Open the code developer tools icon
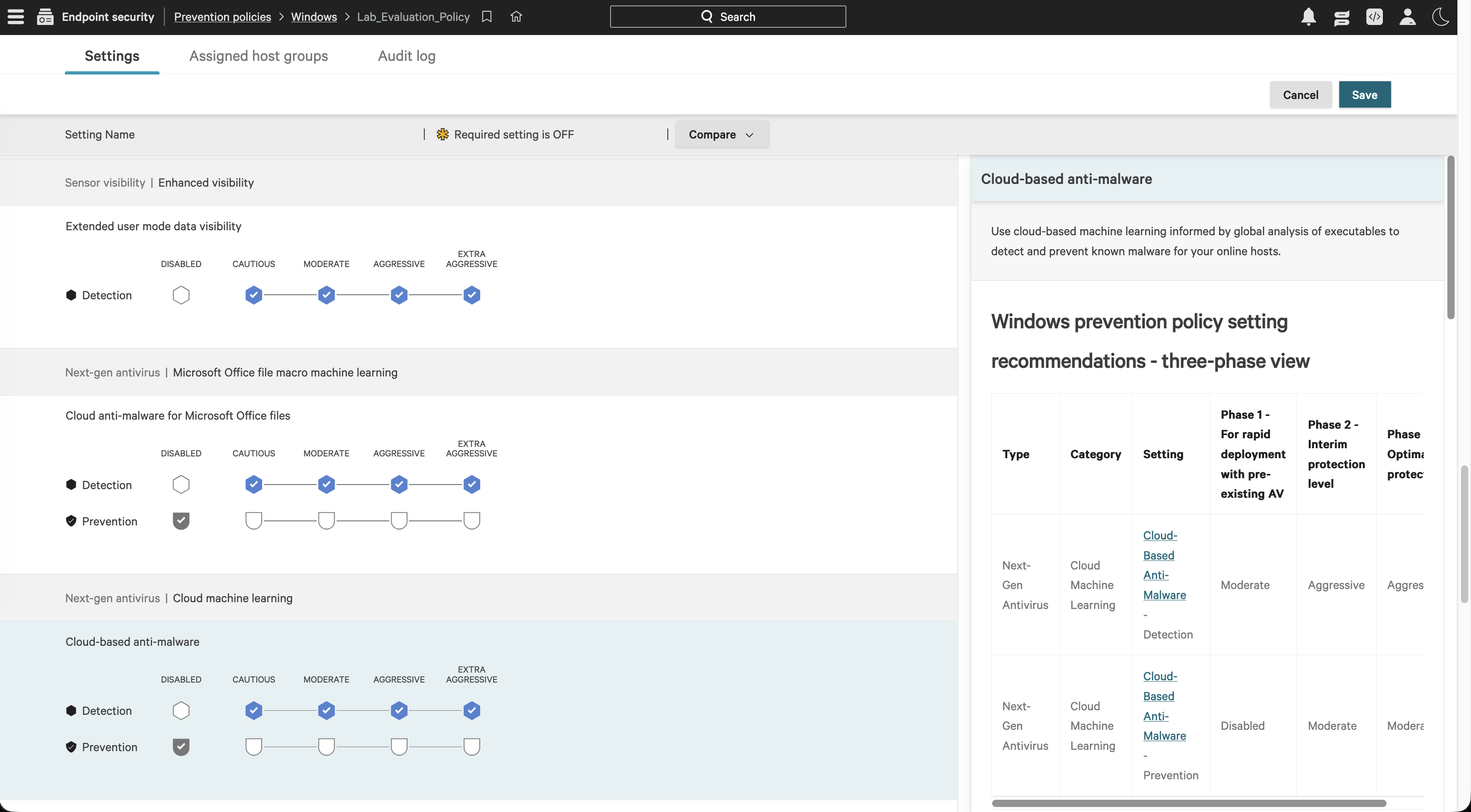1471x812 pixels. point(1375,16)
